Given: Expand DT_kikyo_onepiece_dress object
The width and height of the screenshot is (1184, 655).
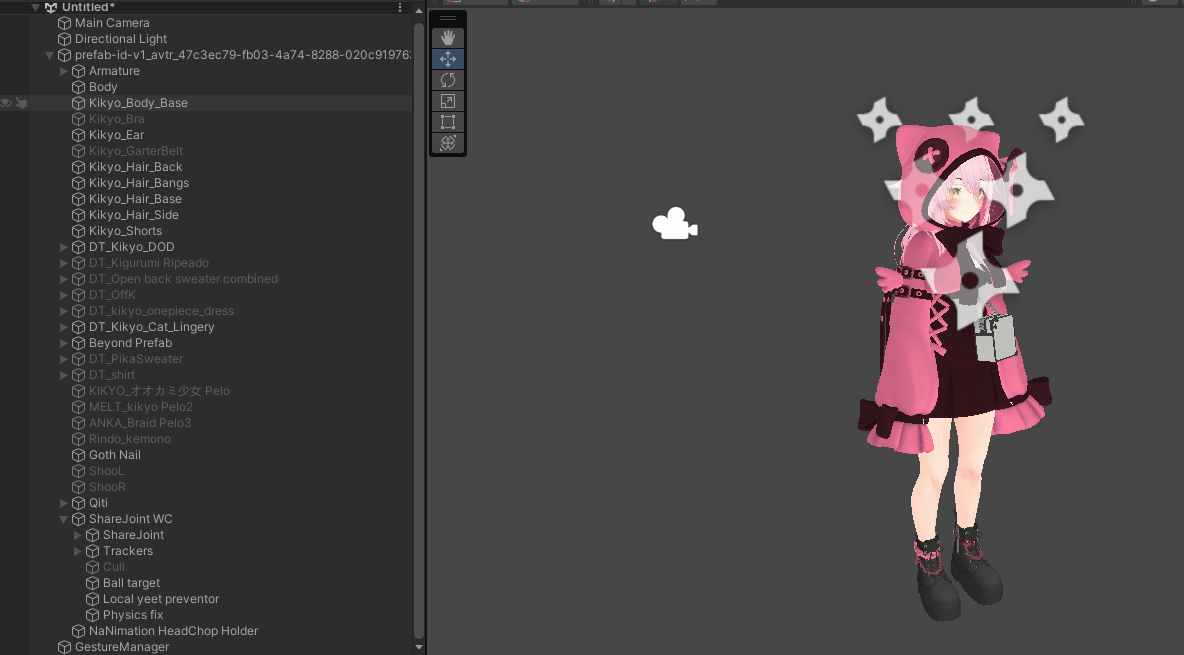Looking at the screenshot, I should [x=63, y=311].
